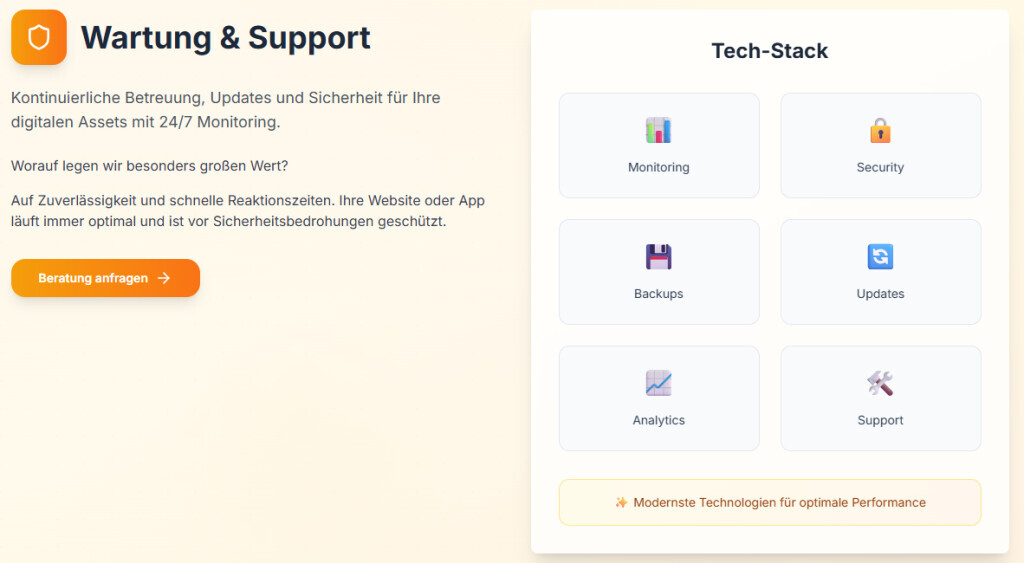Click the Security padlock icon

tap(880, 130)
